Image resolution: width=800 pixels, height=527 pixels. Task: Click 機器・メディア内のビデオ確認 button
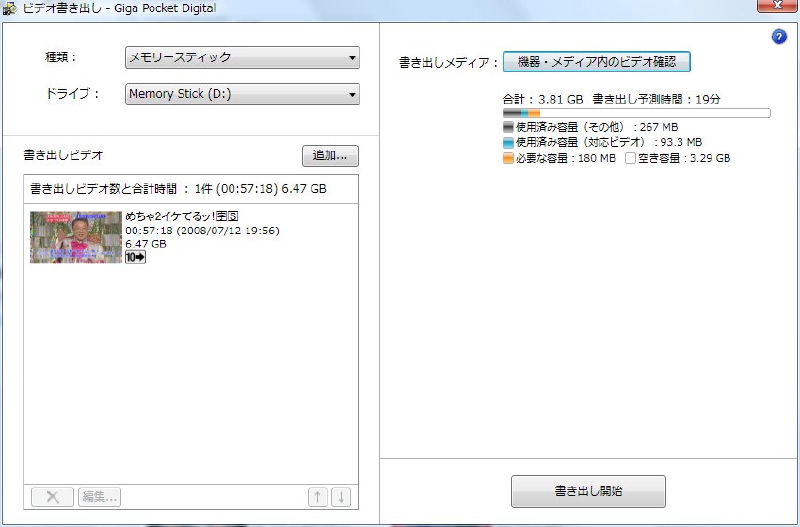pos(596,62)
